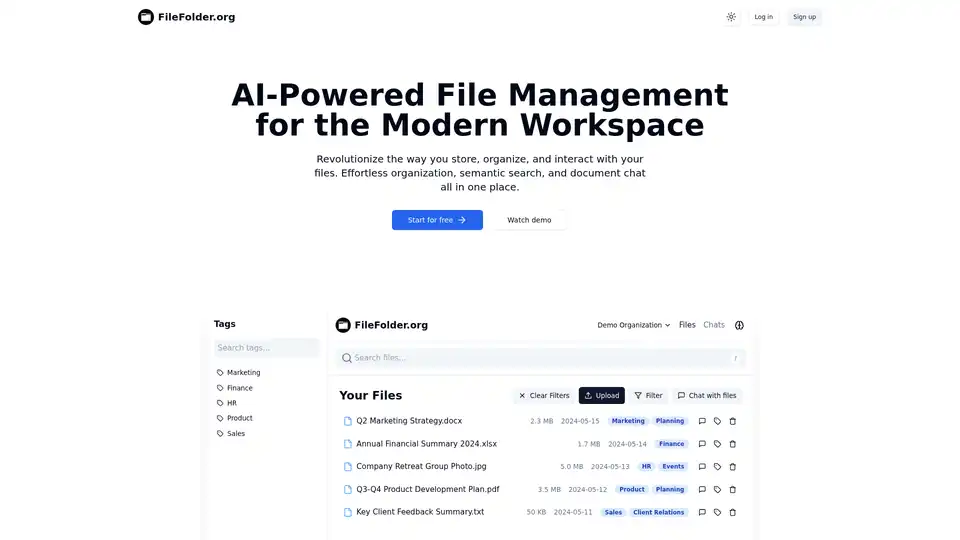Edit tags for Company Retreat Group Photo.jpg
This screenshot has width=960, height=540.
pos(717,467)
